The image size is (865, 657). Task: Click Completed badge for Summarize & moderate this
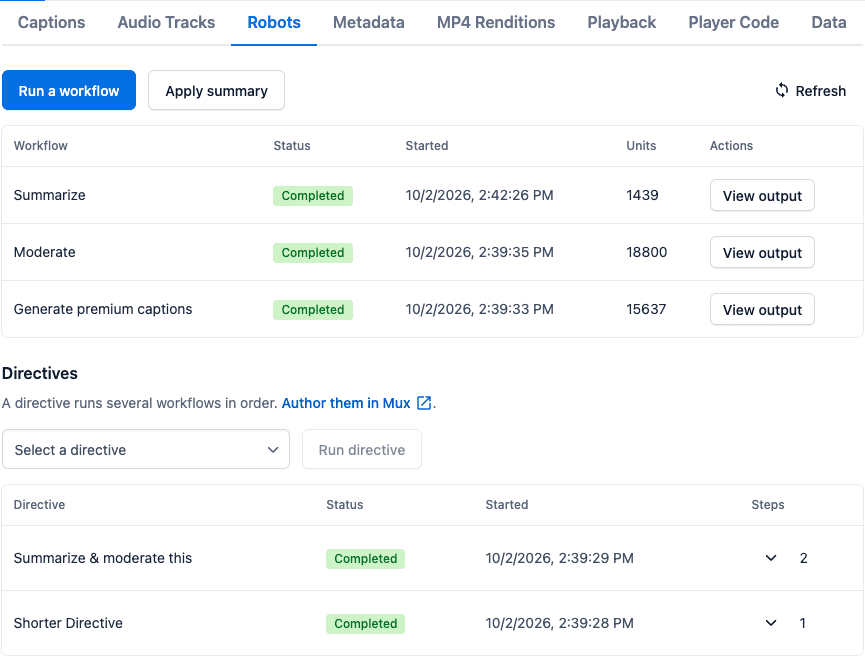(365, 559)
